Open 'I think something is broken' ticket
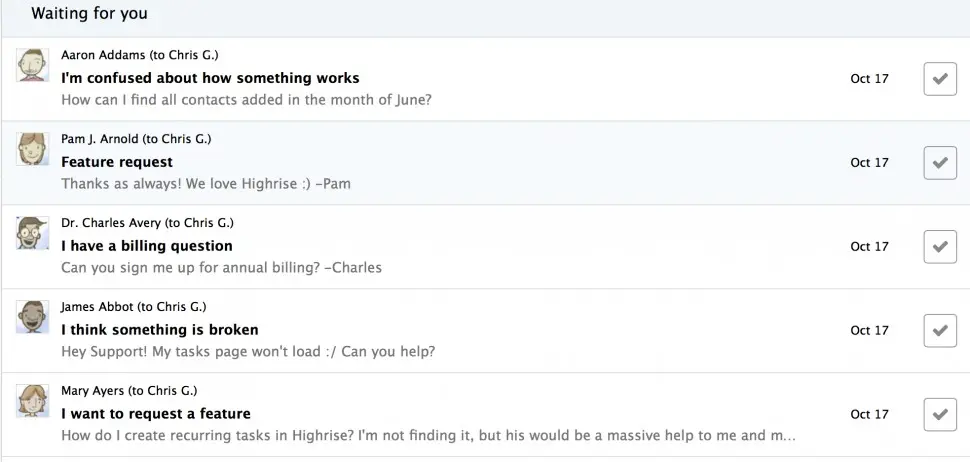The height and width of the screenshot is (462, 970). tap(160, 330)
